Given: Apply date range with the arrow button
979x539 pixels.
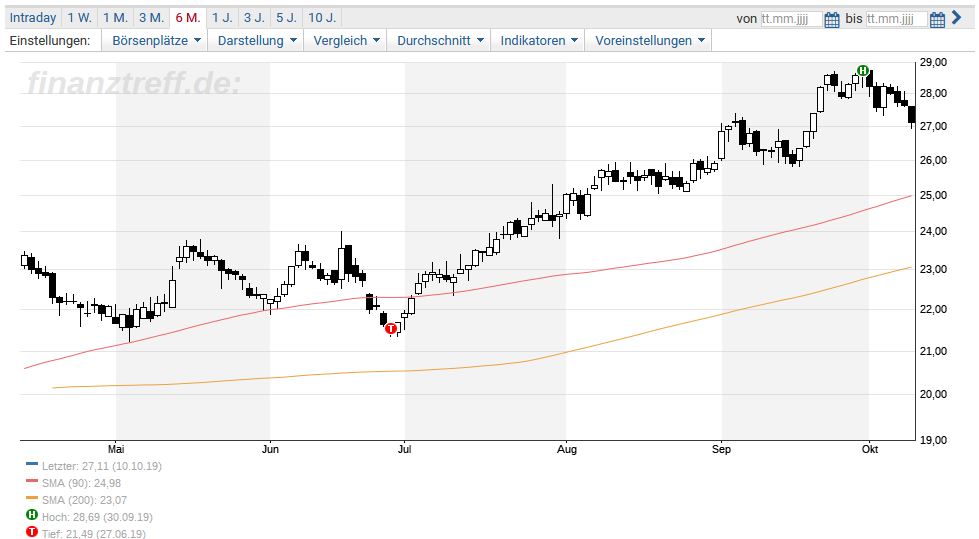Looking at the screenshot, I should (x=957, y=18).
